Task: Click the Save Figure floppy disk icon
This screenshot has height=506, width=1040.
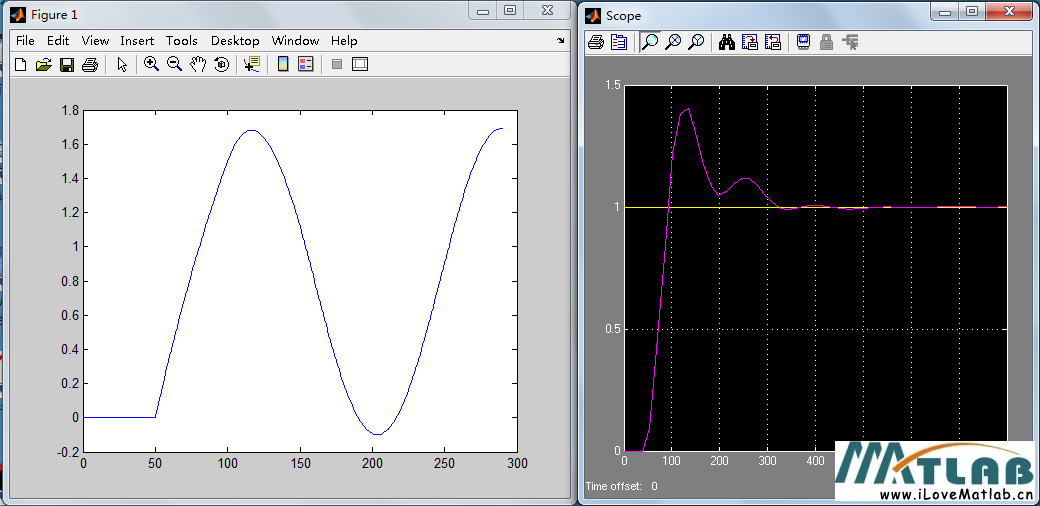Action: [x=67, y=64]
